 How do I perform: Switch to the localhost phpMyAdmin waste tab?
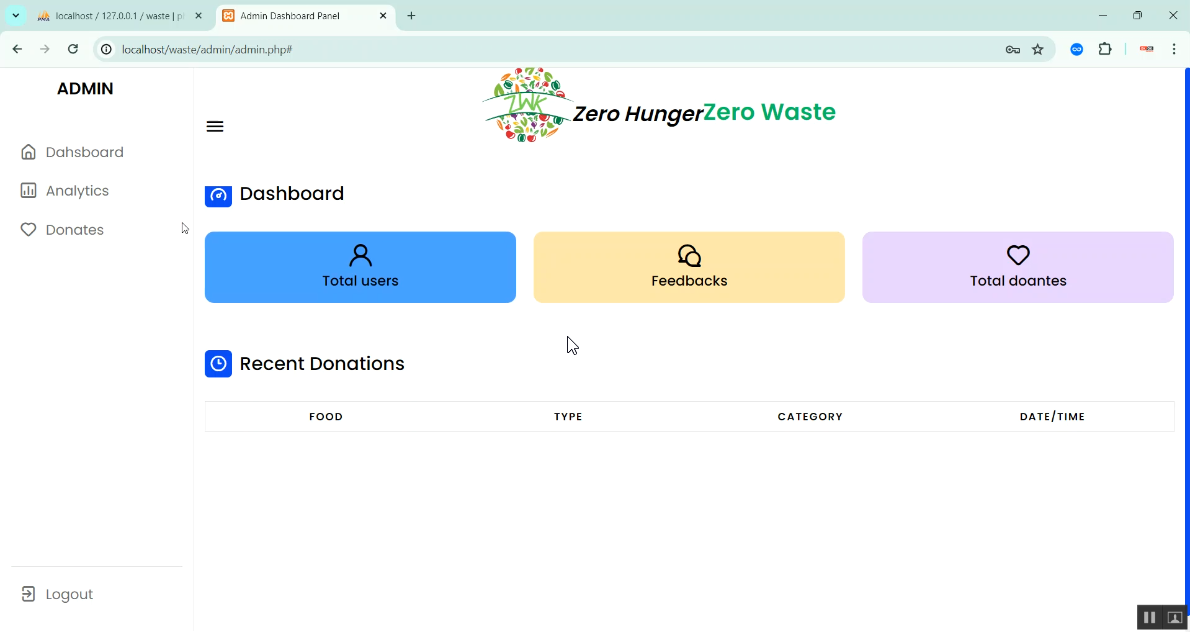click(x=120, y=16)
